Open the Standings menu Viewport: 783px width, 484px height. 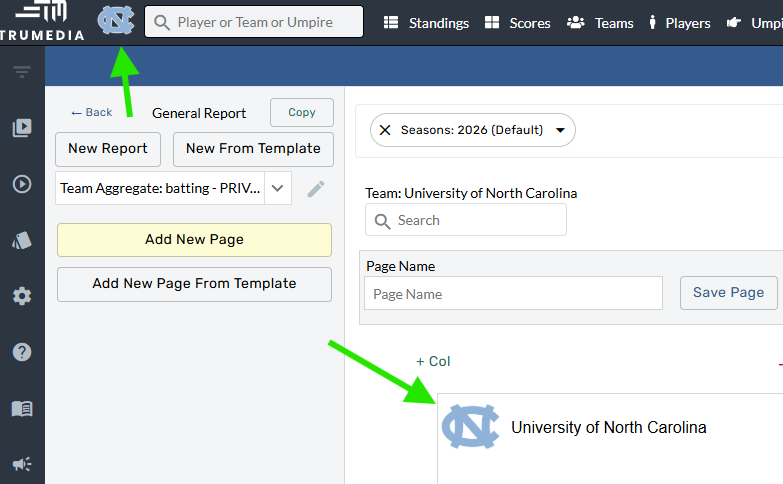(426, 23)
